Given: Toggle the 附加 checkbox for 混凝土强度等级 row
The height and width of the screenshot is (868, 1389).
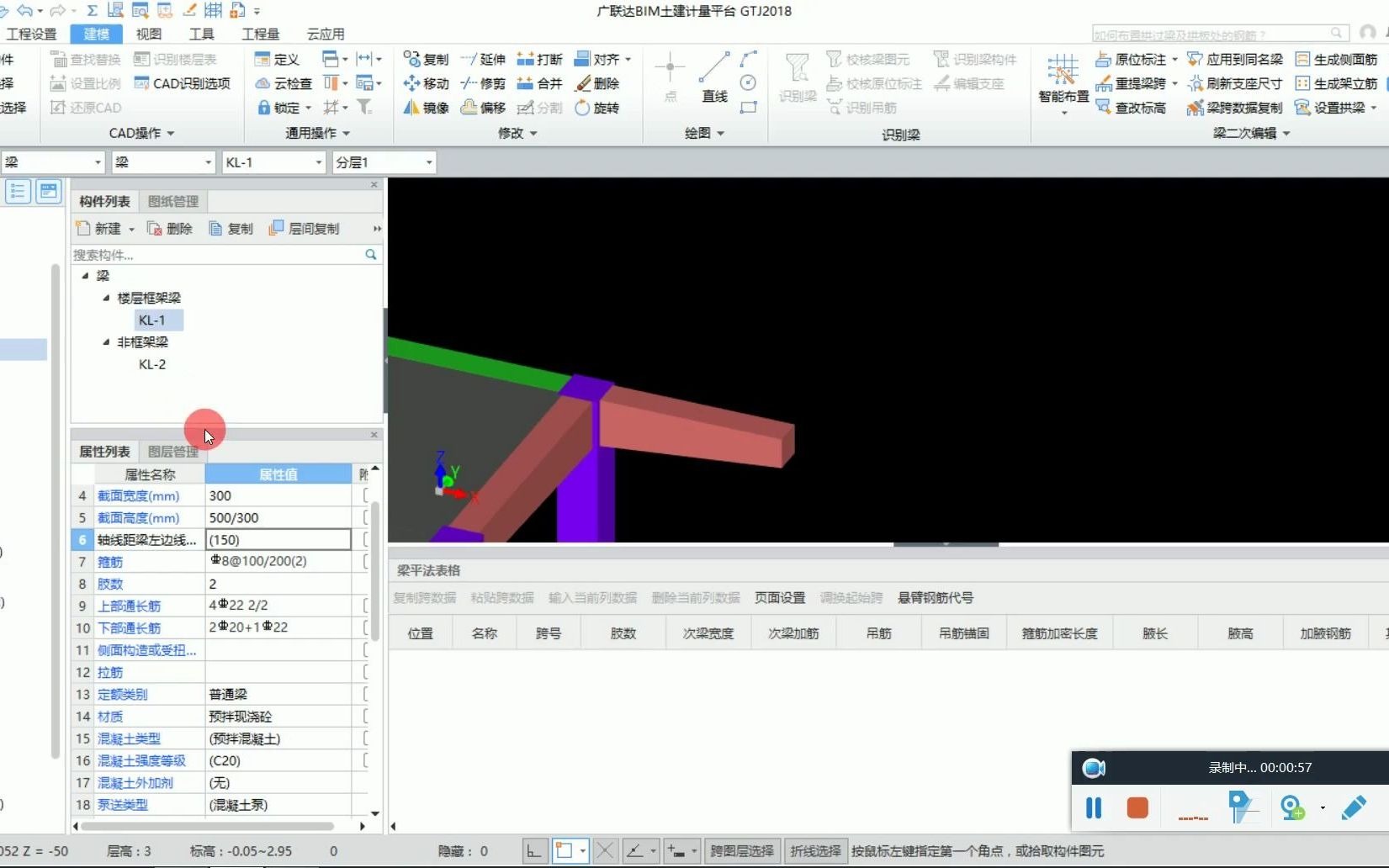Looking at the screenshot, I should pyautogui.click(x=366, y=760).
